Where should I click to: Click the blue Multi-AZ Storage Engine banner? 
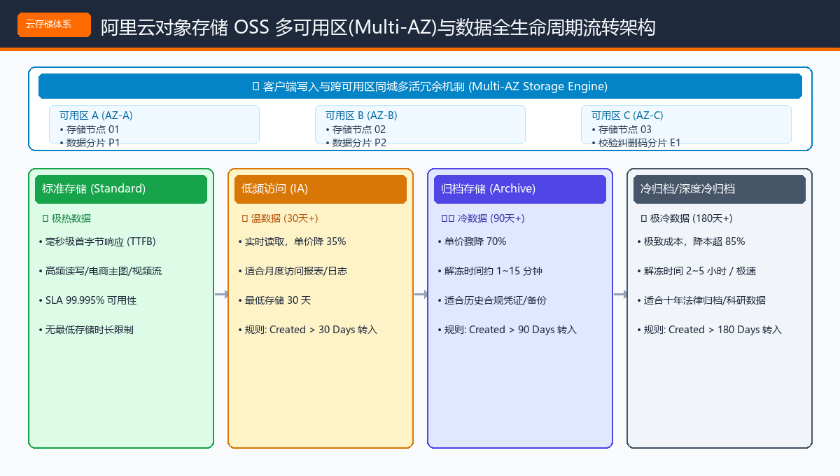420,86
